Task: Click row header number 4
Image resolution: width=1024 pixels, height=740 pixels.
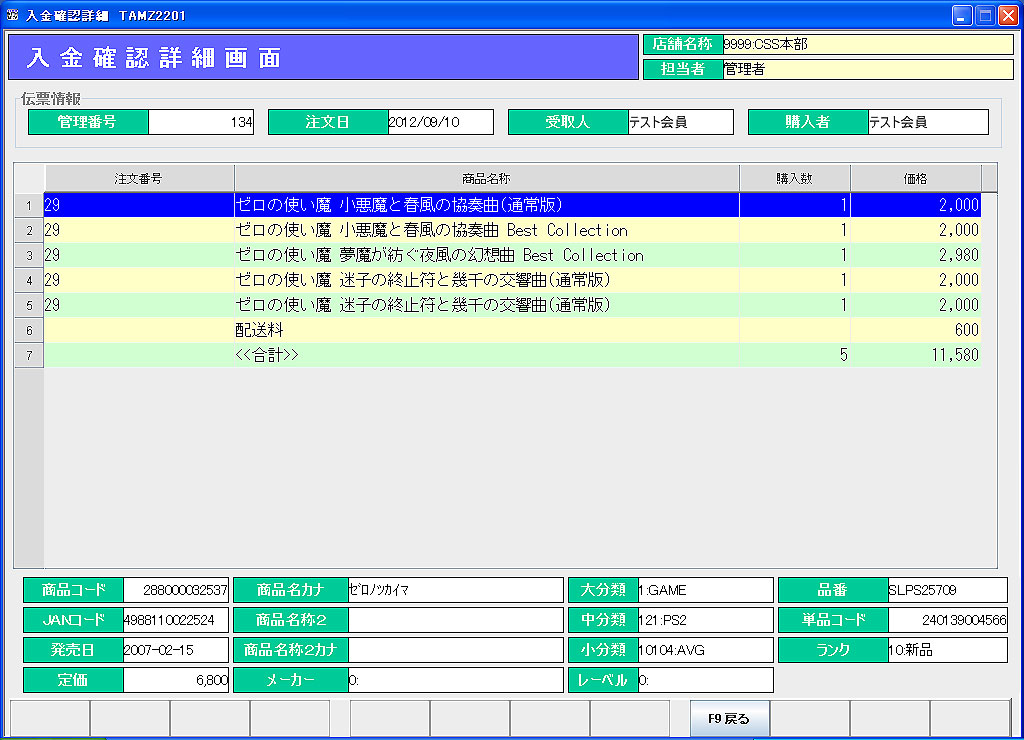Action: 29,280
